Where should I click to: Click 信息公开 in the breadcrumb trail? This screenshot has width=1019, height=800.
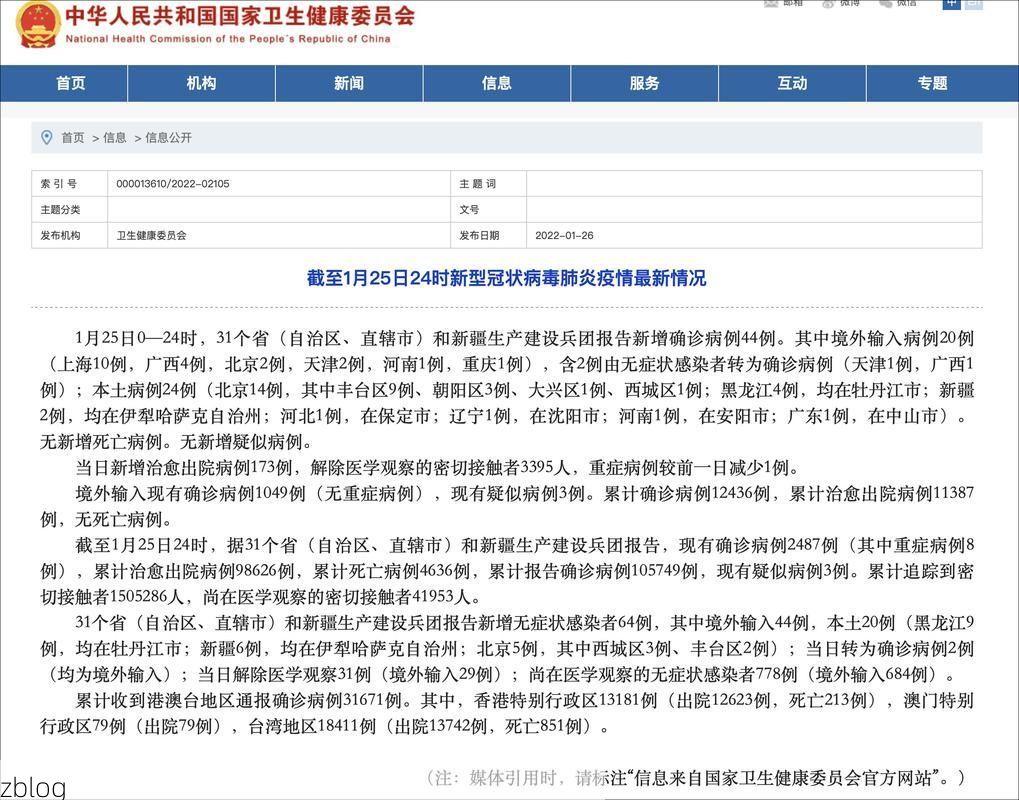click(168, 138)
